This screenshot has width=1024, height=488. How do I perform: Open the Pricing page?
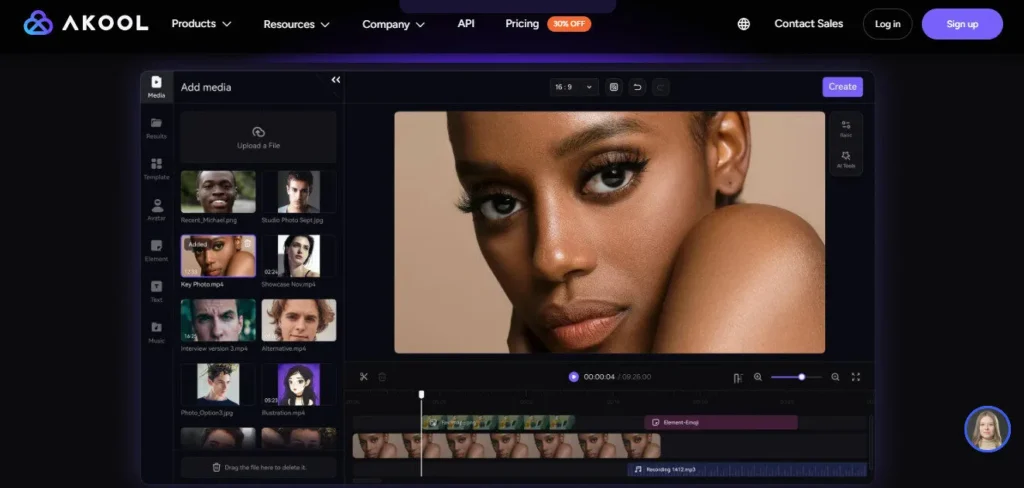522,23
